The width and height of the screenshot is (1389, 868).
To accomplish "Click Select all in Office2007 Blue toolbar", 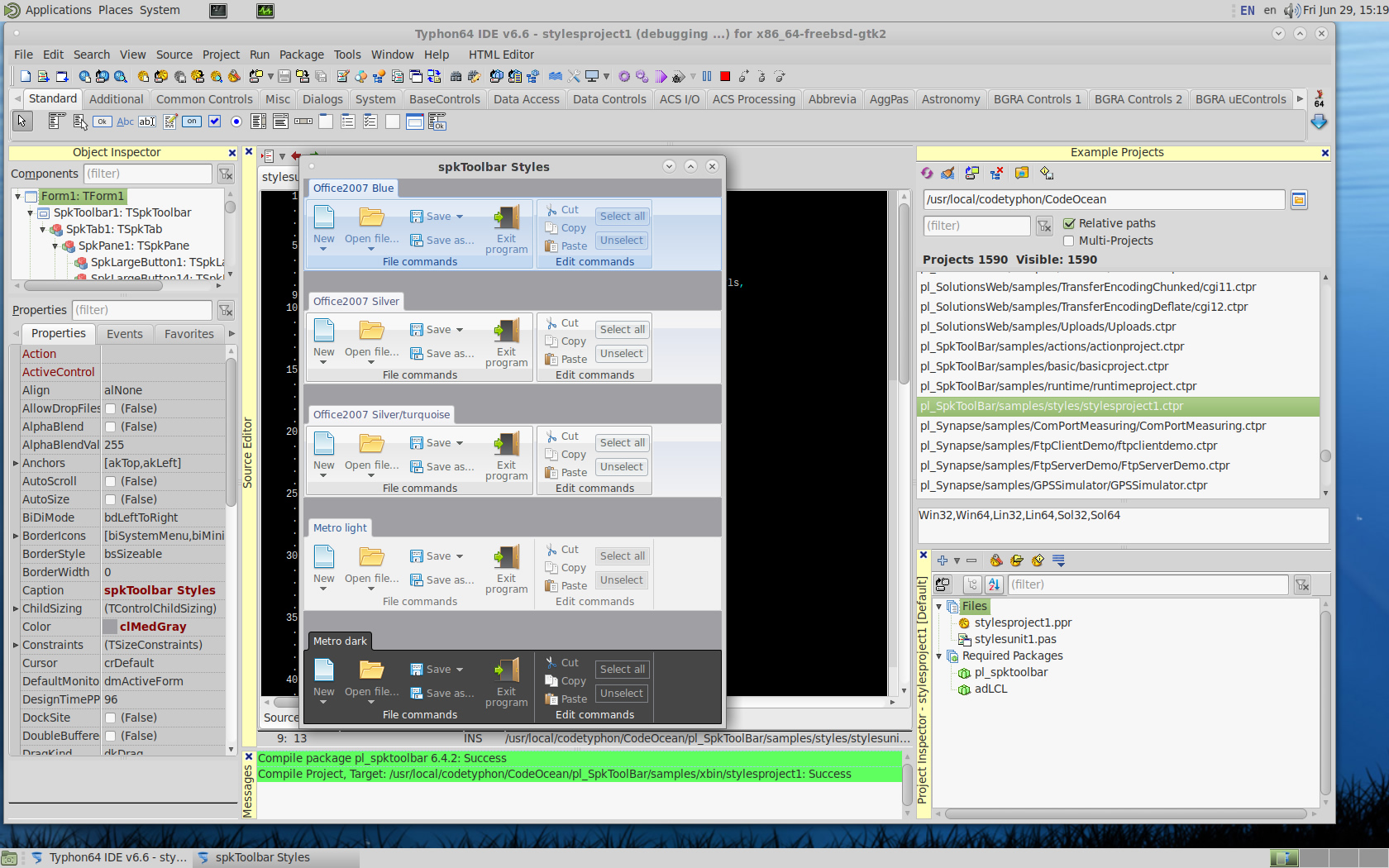I will click(x=623, y=217).
